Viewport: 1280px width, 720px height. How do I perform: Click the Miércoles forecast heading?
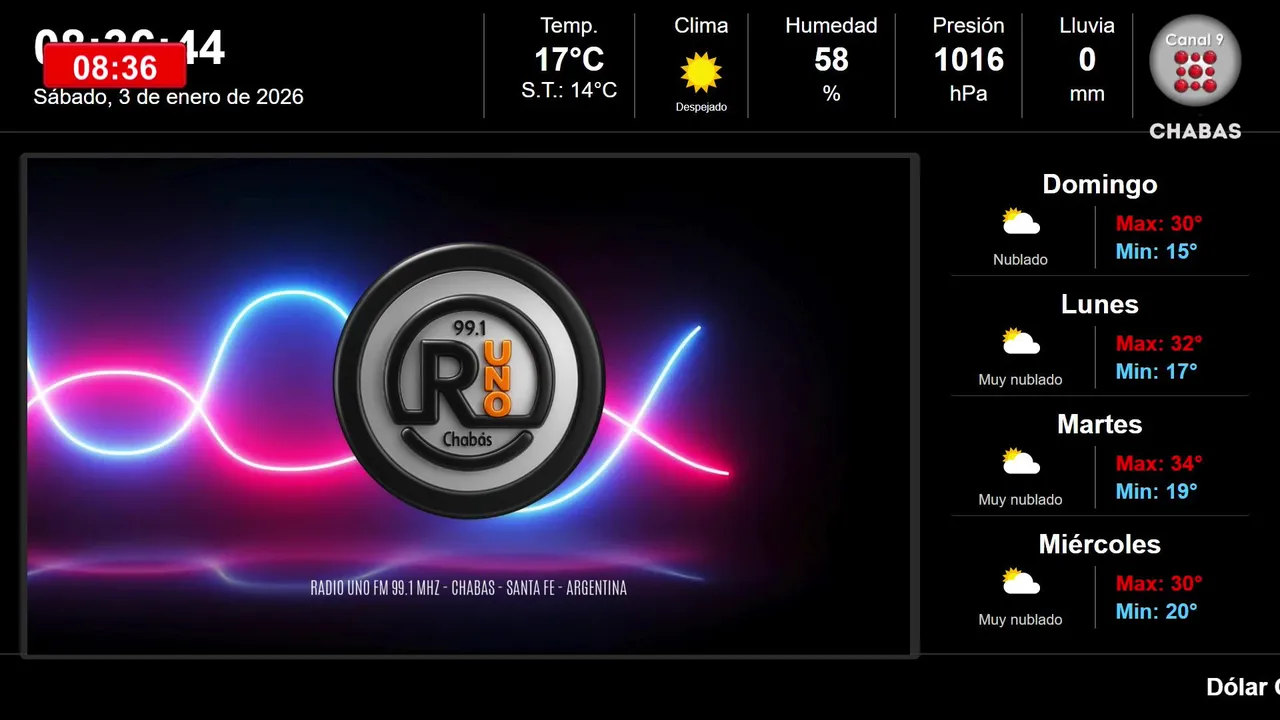coord(1100,544)
